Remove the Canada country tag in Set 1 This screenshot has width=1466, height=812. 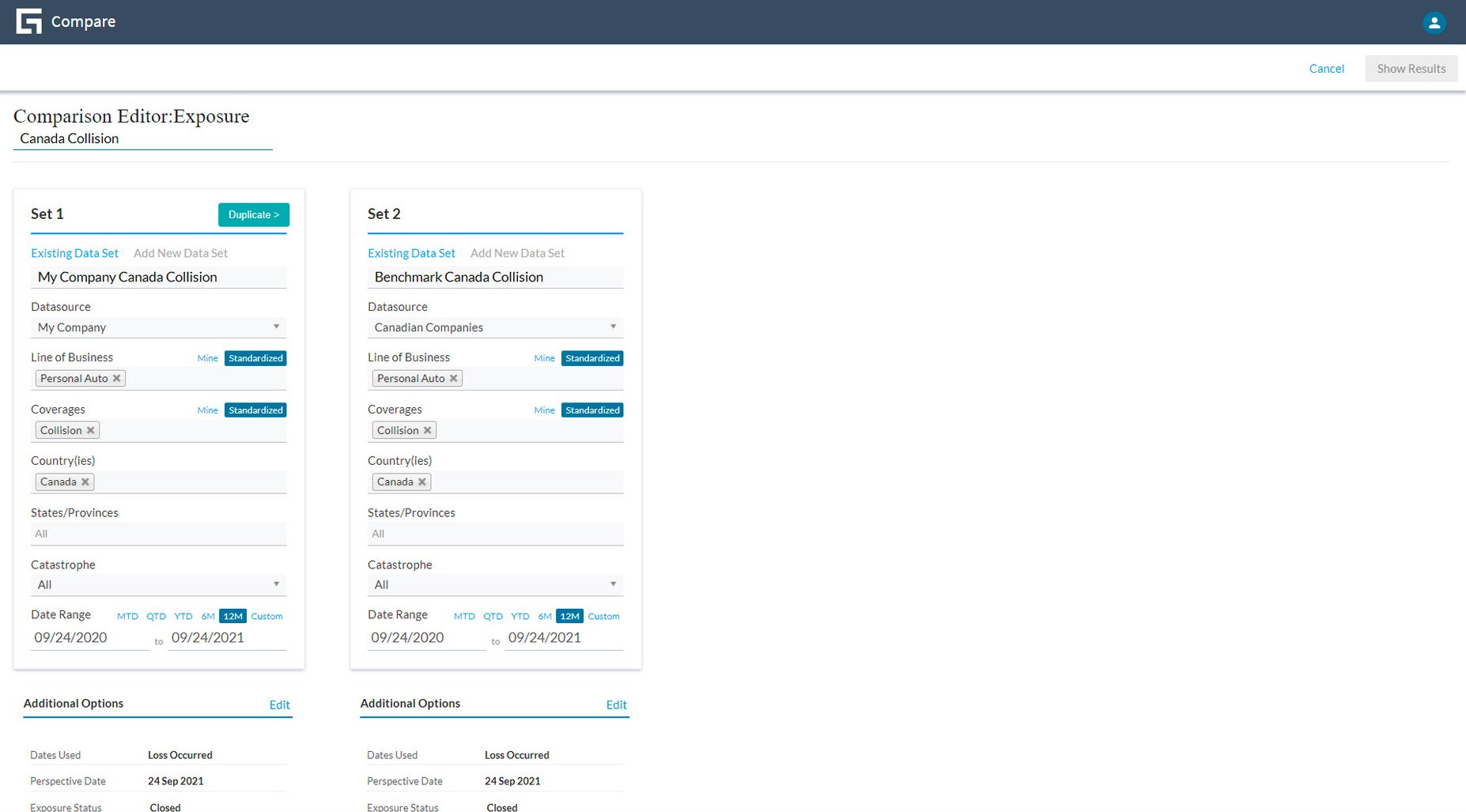(85, 482)
